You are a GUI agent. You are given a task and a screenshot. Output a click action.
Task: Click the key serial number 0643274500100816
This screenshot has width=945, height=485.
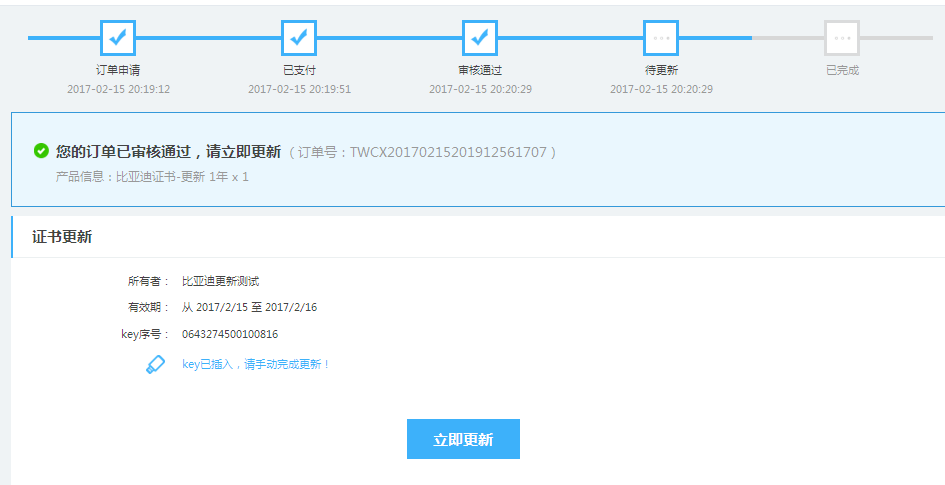coord(230,334)
